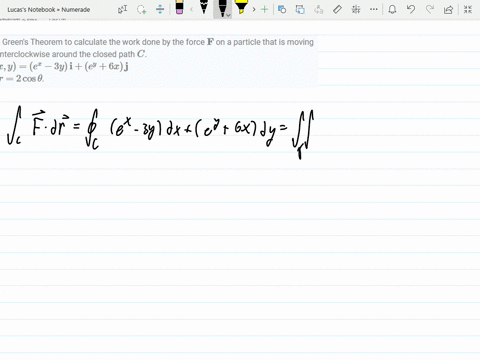Select the active black pen
This screenshot has width=480, height=360.
click(x=221, y=8)
